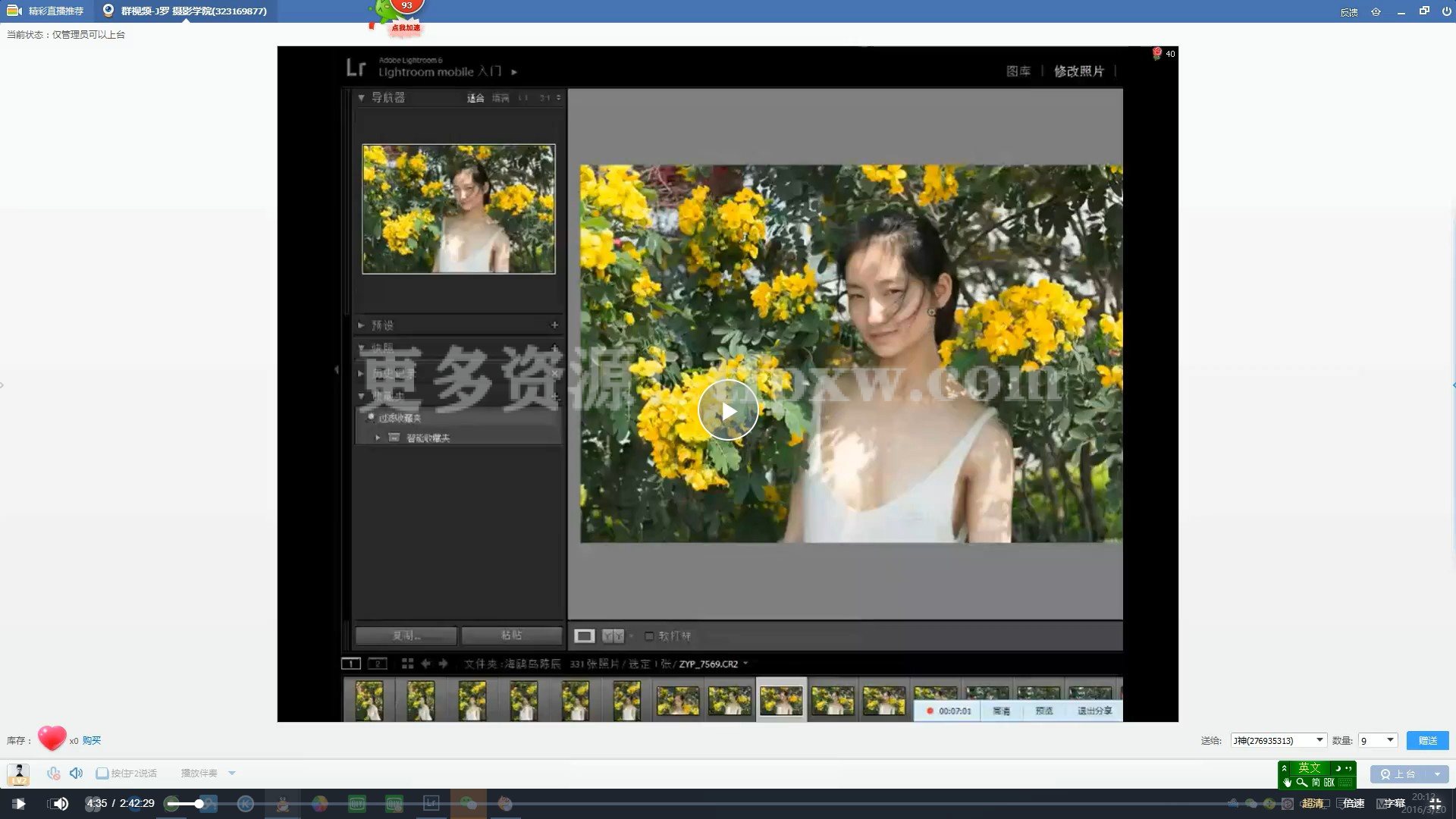Toggle 字幕 subtitles in the player
The width and height of the screenshot is (1456, 819).
tap(1394, 803)
